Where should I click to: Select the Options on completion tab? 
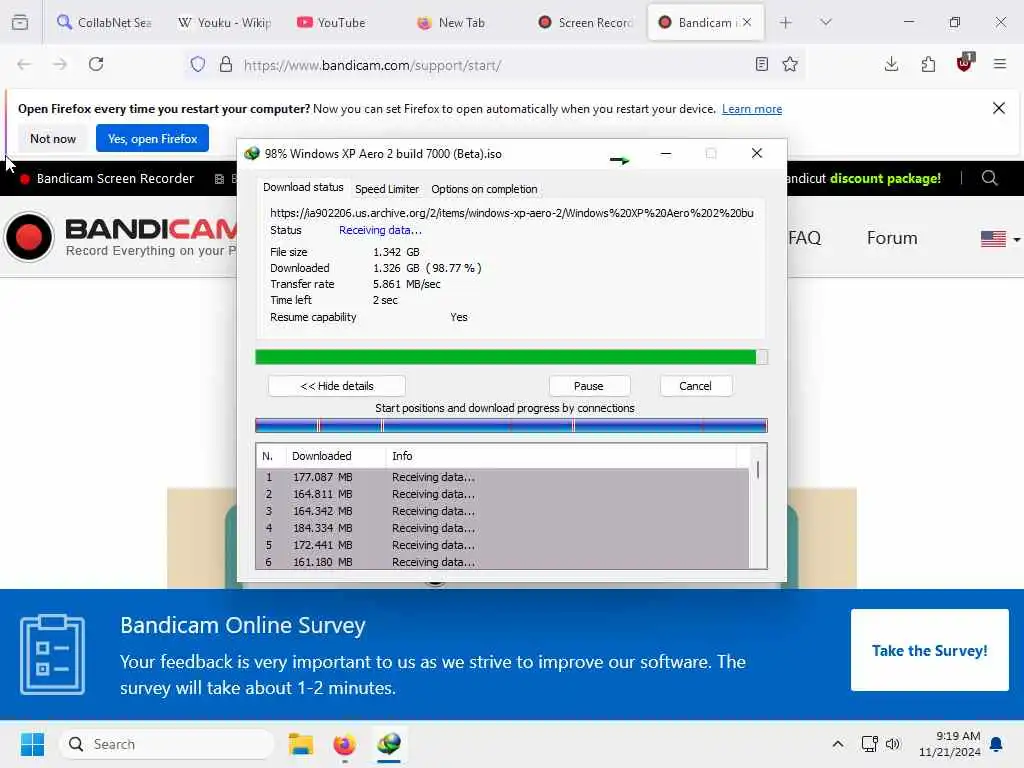click(484, 189)
